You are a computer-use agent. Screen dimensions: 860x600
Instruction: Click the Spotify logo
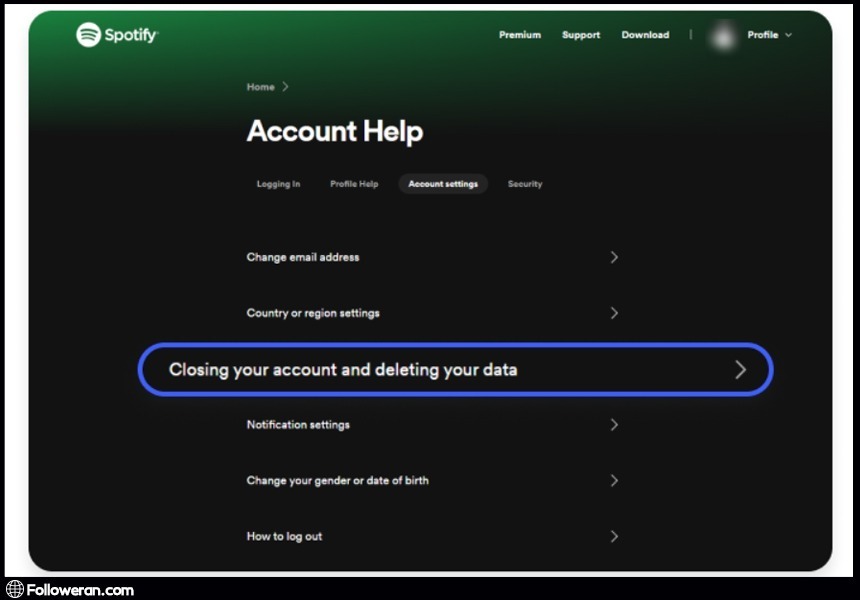[117, 35]
